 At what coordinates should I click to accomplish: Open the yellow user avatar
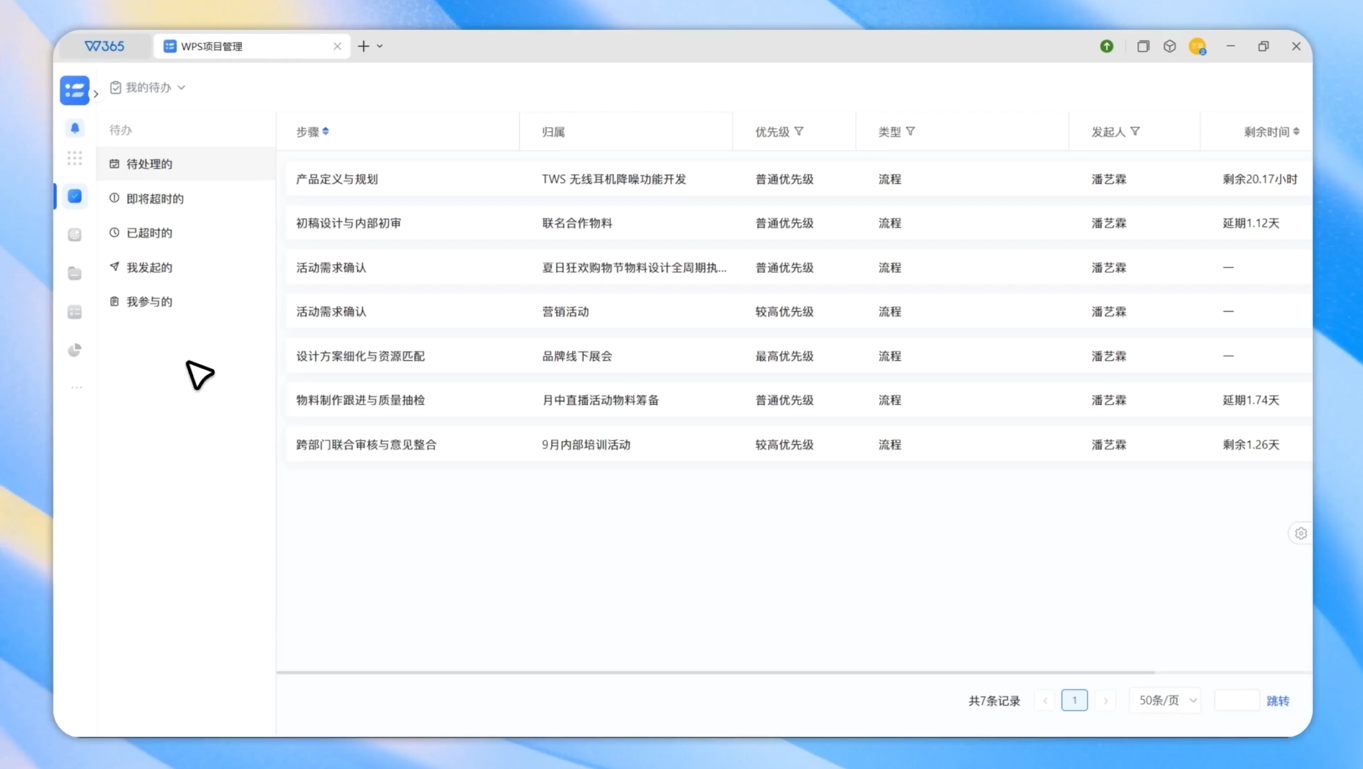(1197, 46)
